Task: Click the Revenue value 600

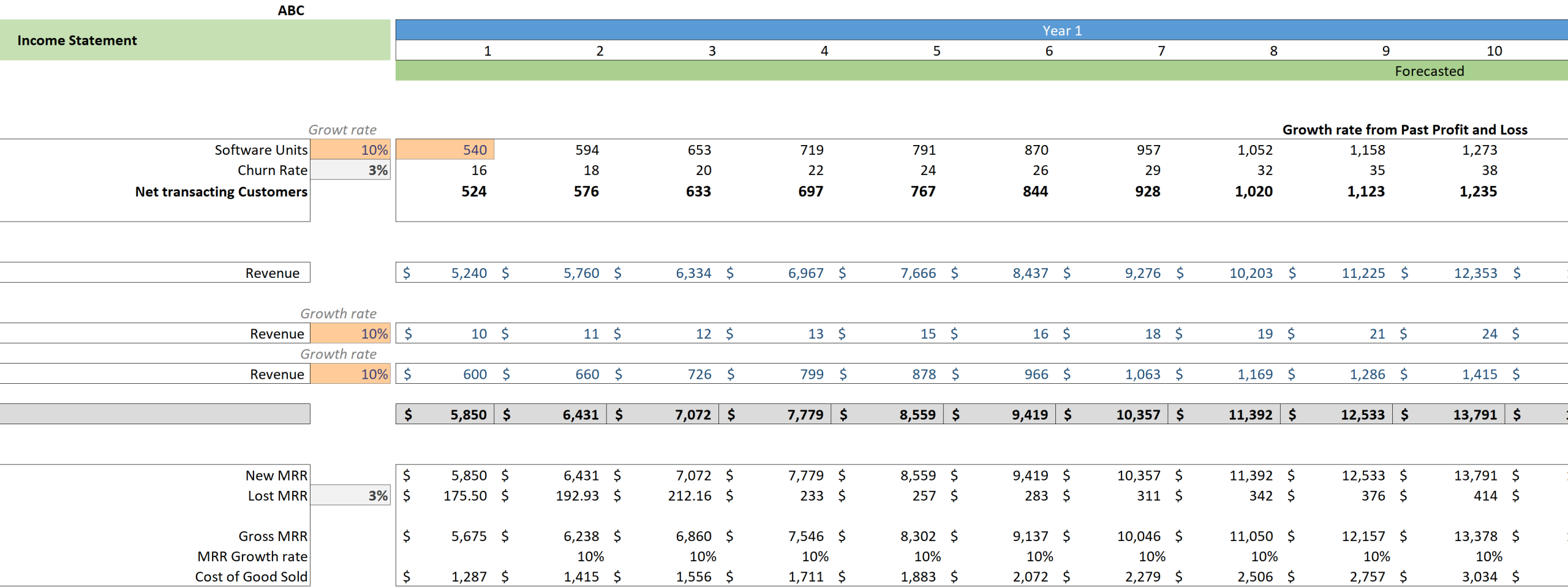Action: (x=475, y=374)
